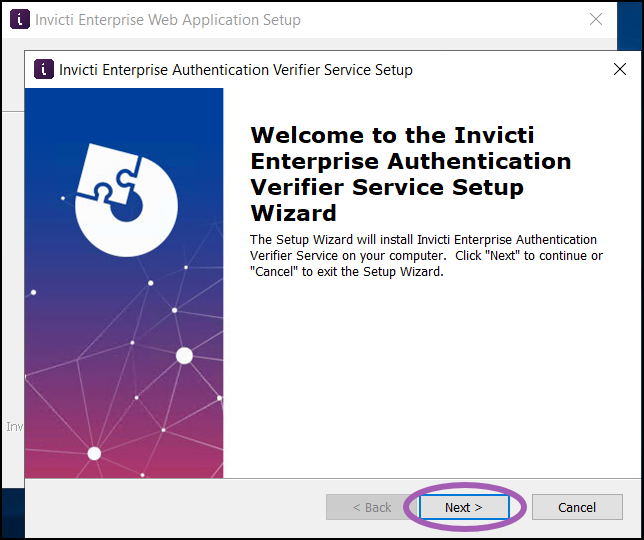Click the Invicti icon in Web Application Setup title bar
The height and width of the screenshot is (540, 644).
20,19
